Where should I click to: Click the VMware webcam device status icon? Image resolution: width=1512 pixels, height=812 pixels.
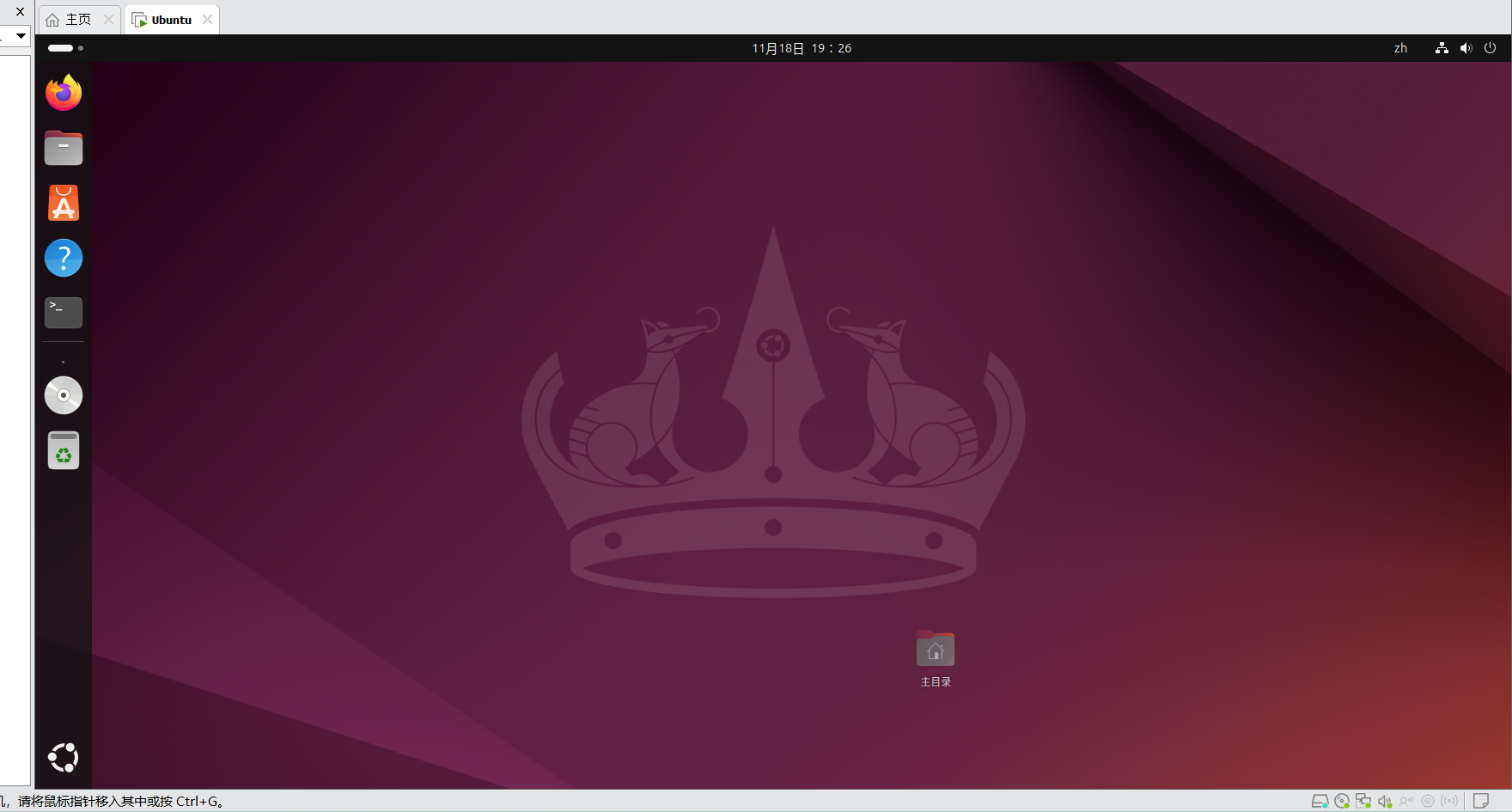pyautogui.click(x=1428, y=801)
